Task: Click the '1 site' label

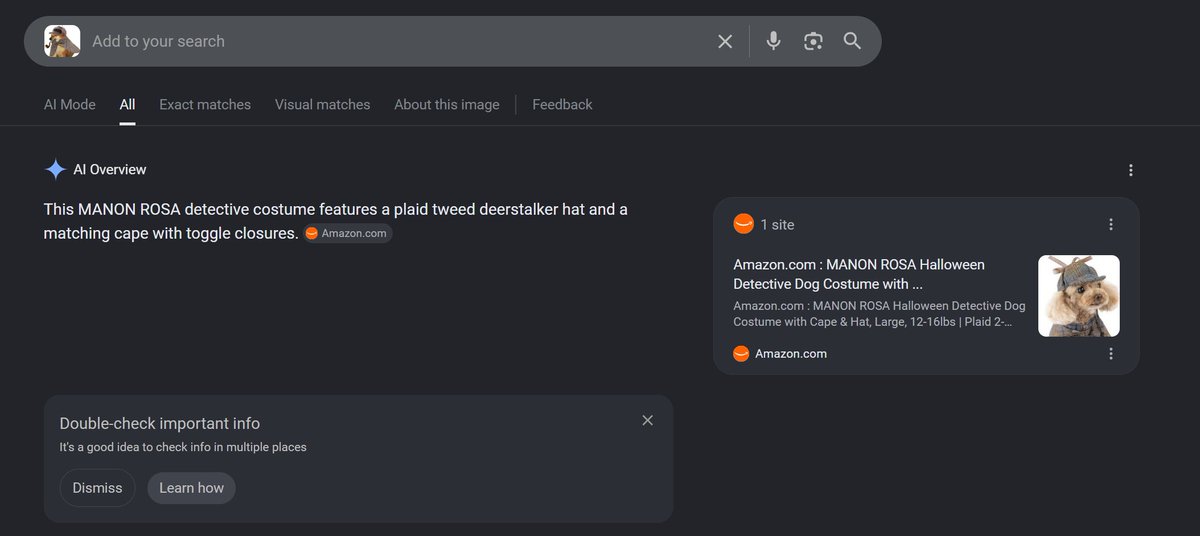Action: point(777,225)
